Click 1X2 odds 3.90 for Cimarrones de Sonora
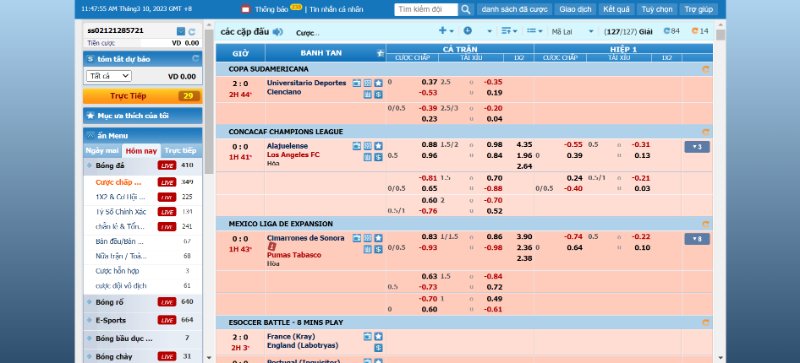The width and height of the screenshot is (800, 363). [x=524, y=236]
